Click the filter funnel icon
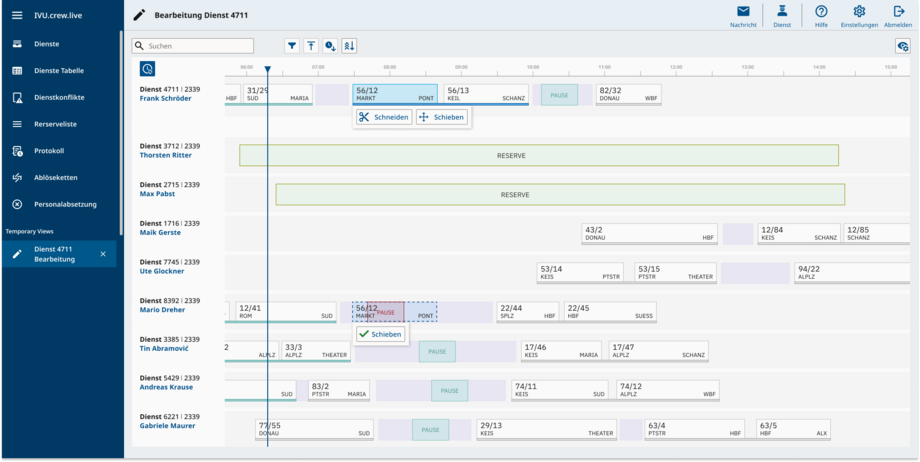920x462 pixels. pyautogui.click(x=292, y=46)
